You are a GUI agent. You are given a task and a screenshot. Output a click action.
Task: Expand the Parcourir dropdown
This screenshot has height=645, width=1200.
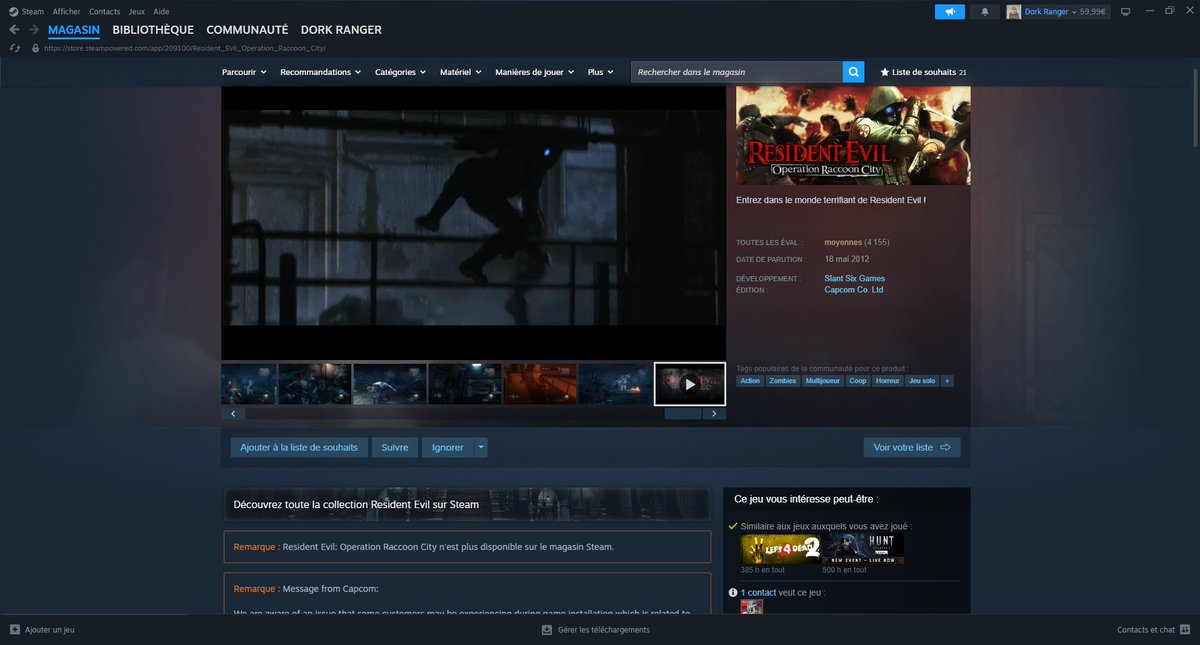click(245, 72)
